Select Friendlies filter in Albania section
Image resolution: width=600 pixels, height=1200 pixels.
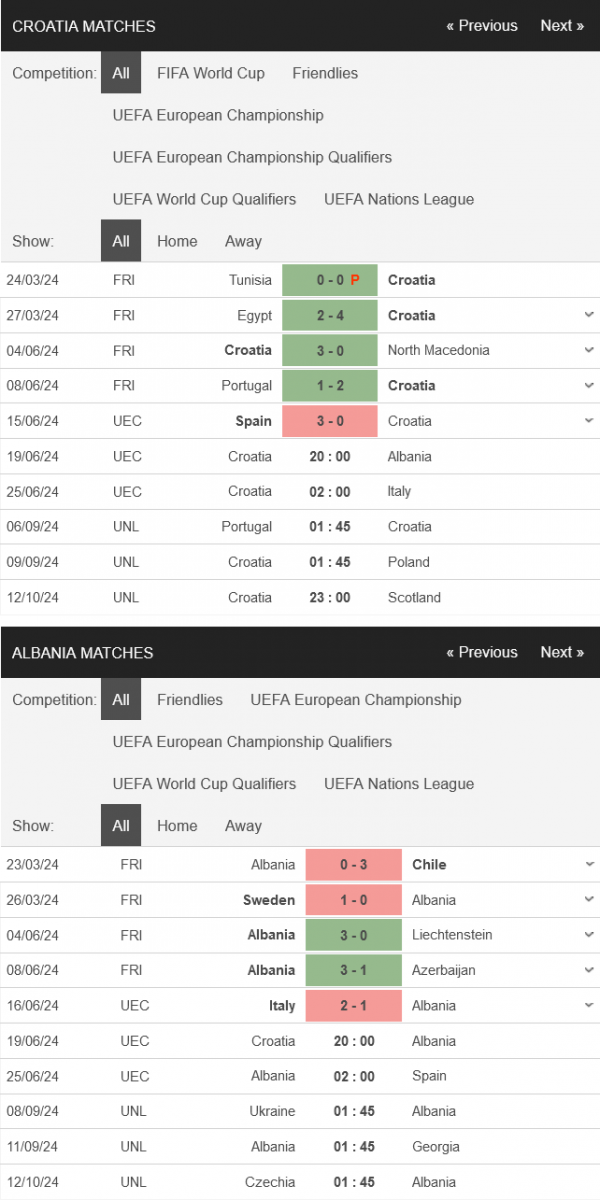tap(190, 700)
